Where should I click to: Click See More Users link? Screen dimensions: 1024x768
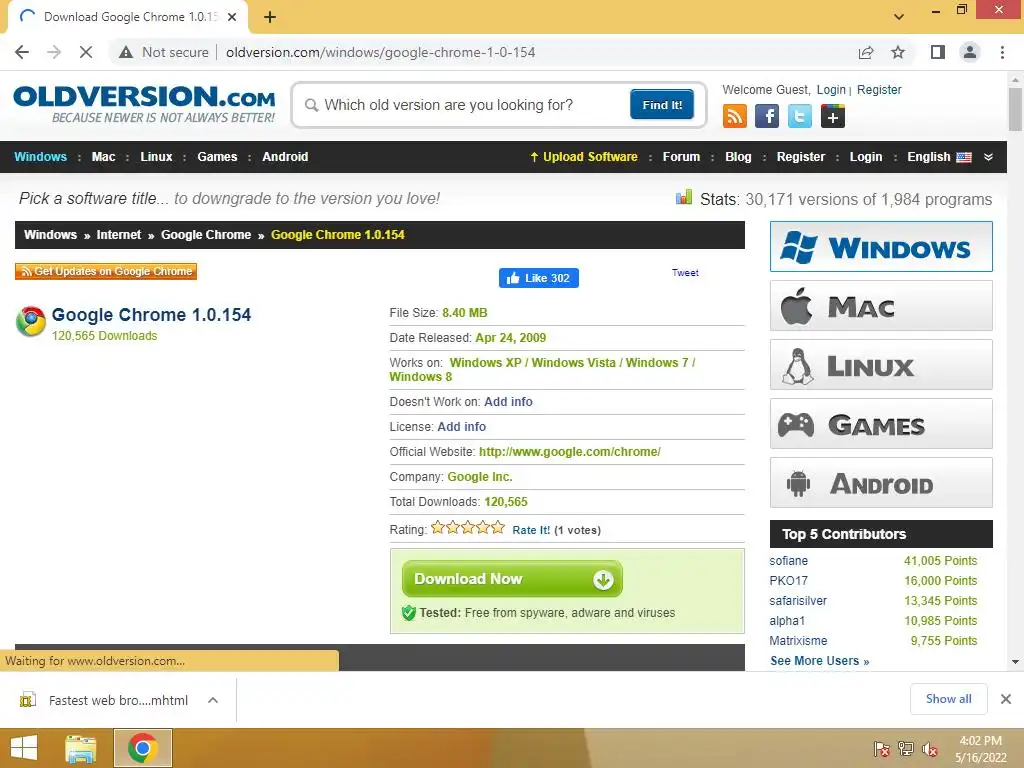pos(820,661)
